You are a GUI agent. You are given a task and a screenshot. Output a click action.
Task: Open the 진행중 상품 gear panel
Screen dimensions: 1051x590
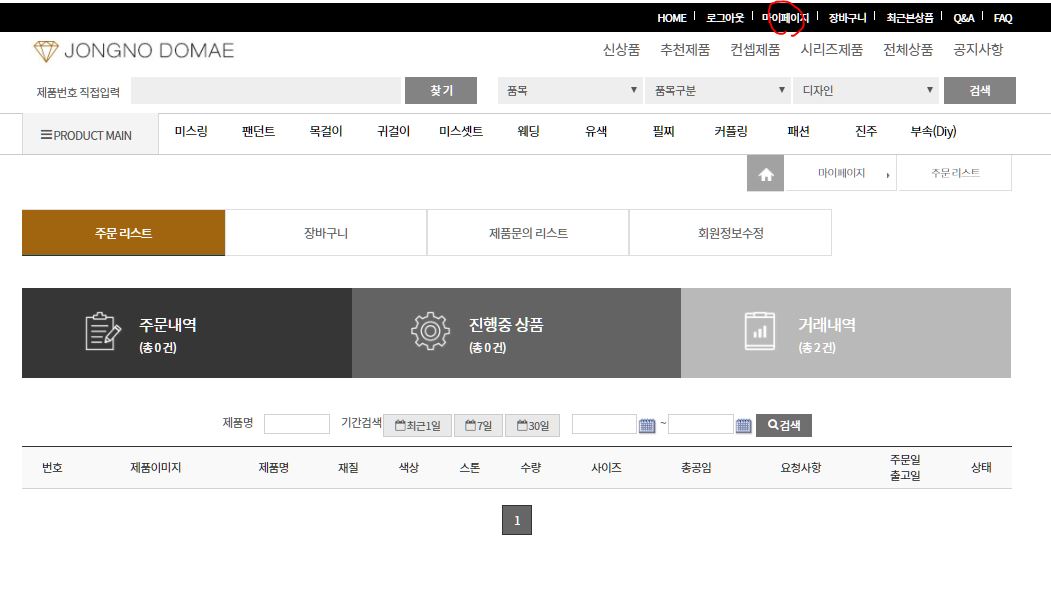click(x=516, y=333)
